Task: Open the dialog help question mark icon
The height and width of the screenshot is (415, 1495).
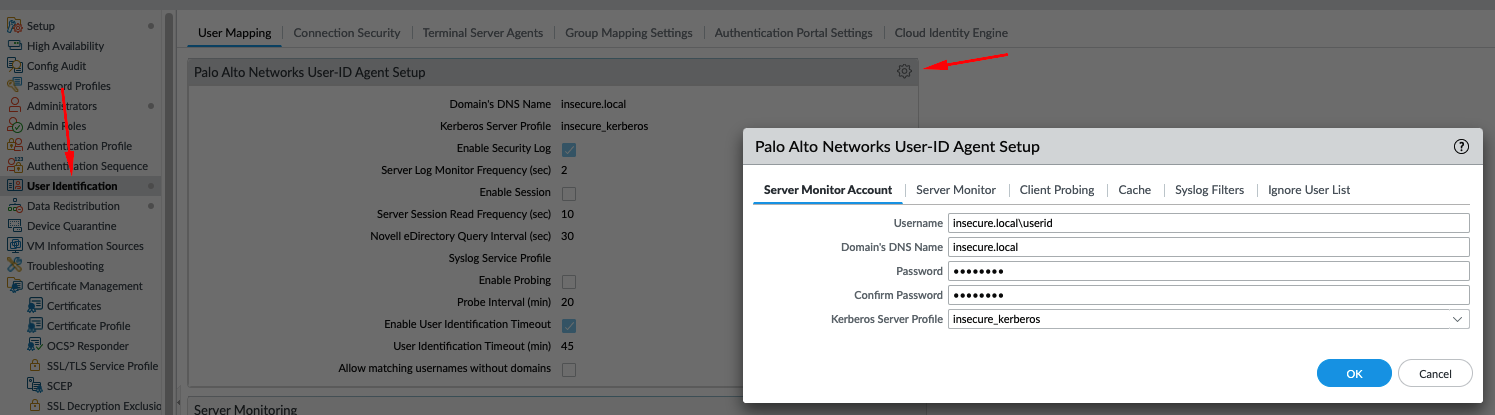Action: click(x=1461, y=146)
